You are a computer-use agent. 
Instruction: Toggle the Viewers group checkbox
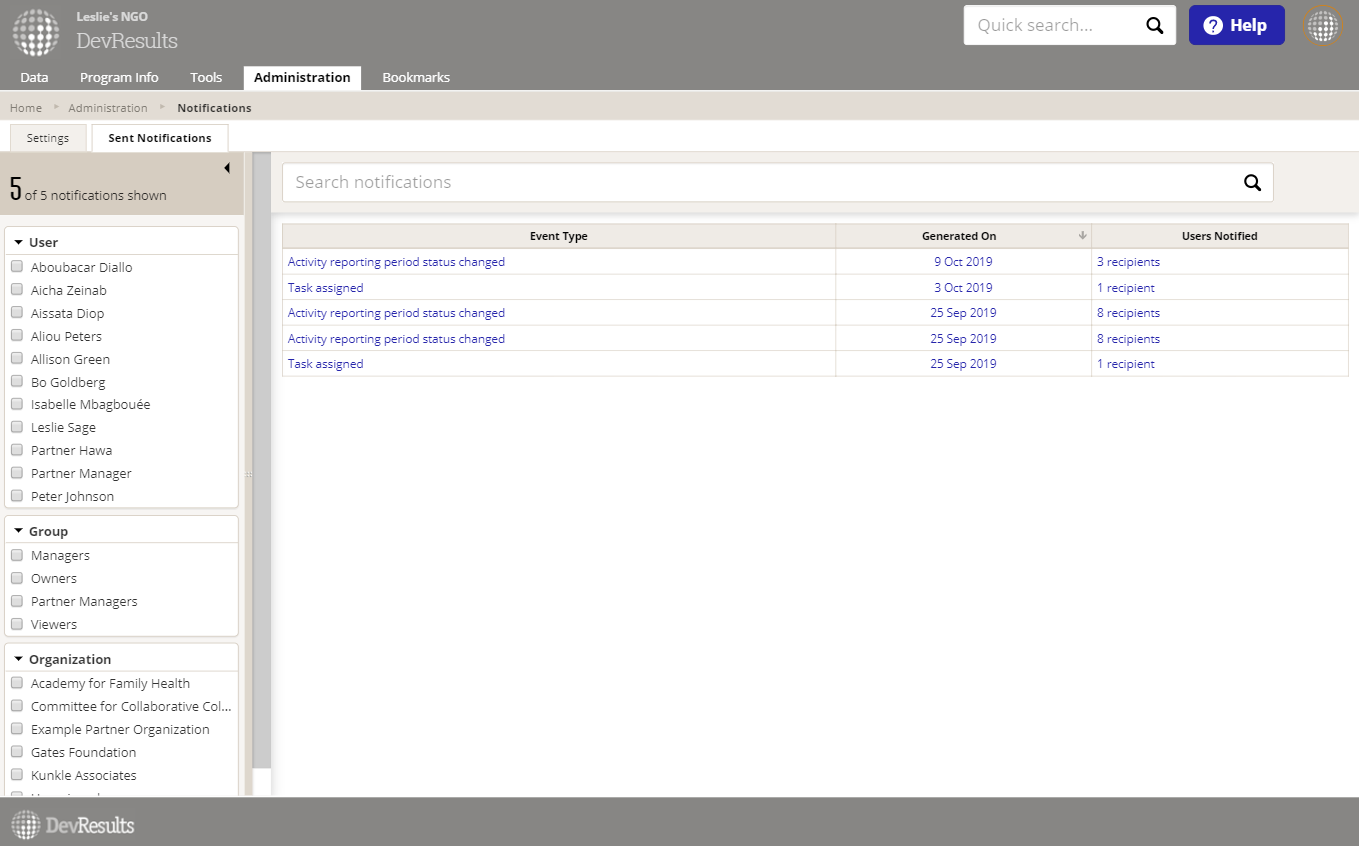17,624
